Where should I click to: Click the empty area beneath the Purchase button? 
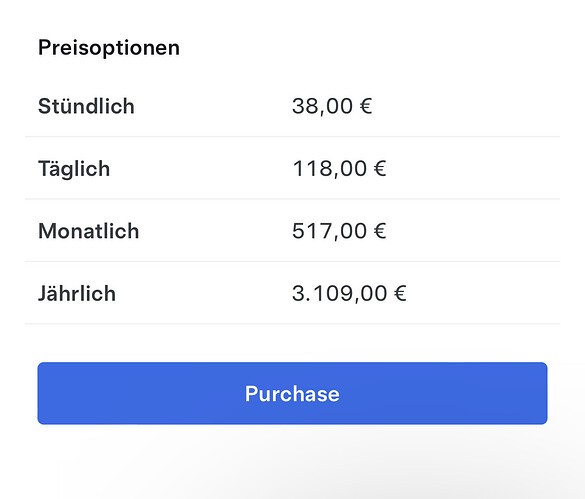point(292,462)
